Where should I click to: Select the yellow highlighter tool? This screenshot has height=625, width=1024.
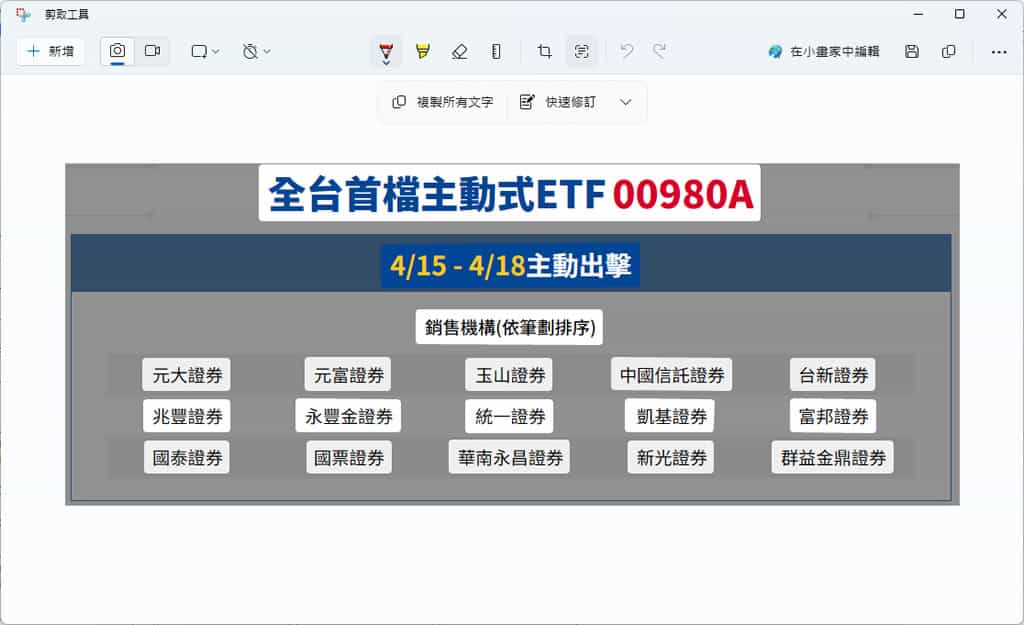423,51
